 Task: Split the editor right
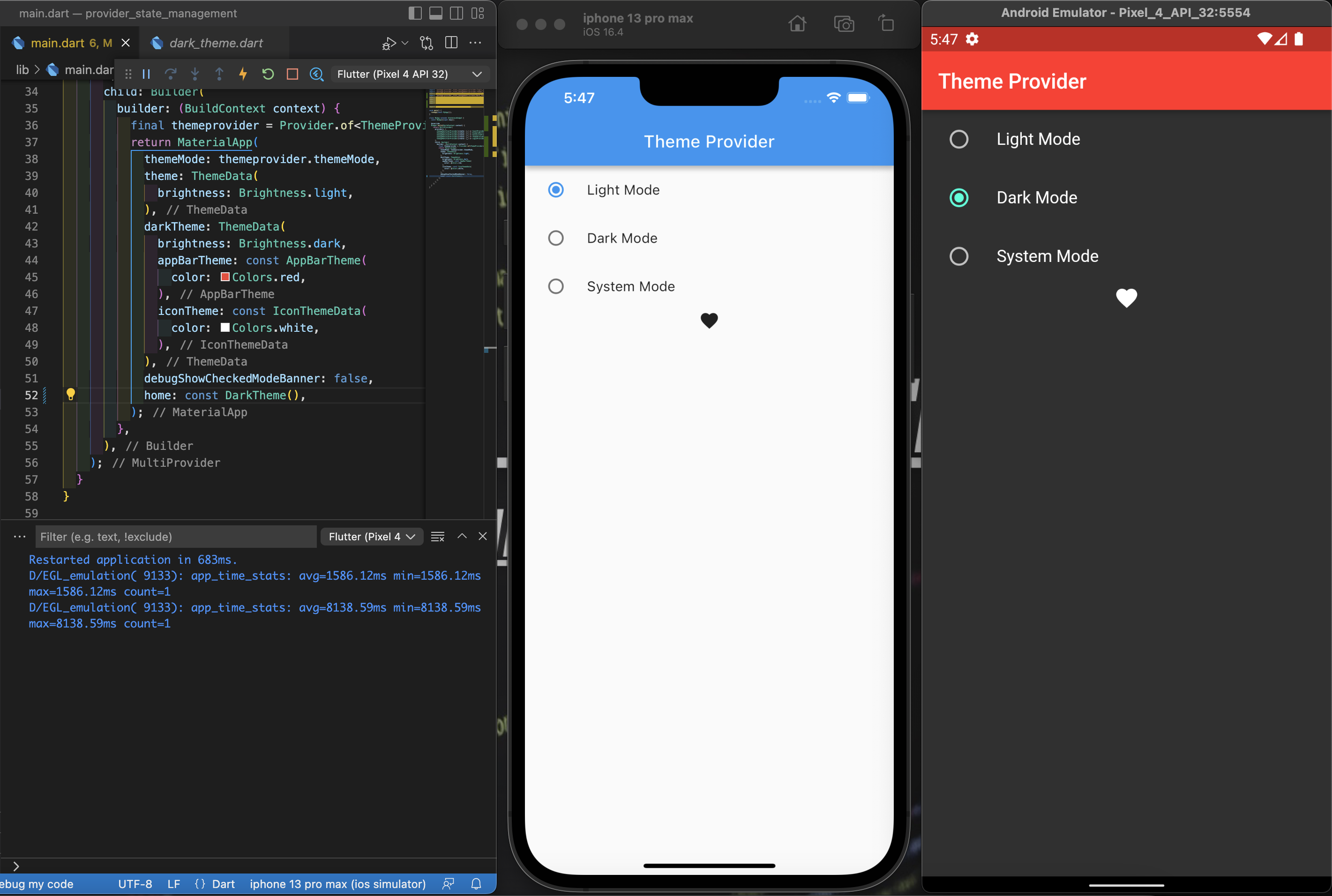451,43
